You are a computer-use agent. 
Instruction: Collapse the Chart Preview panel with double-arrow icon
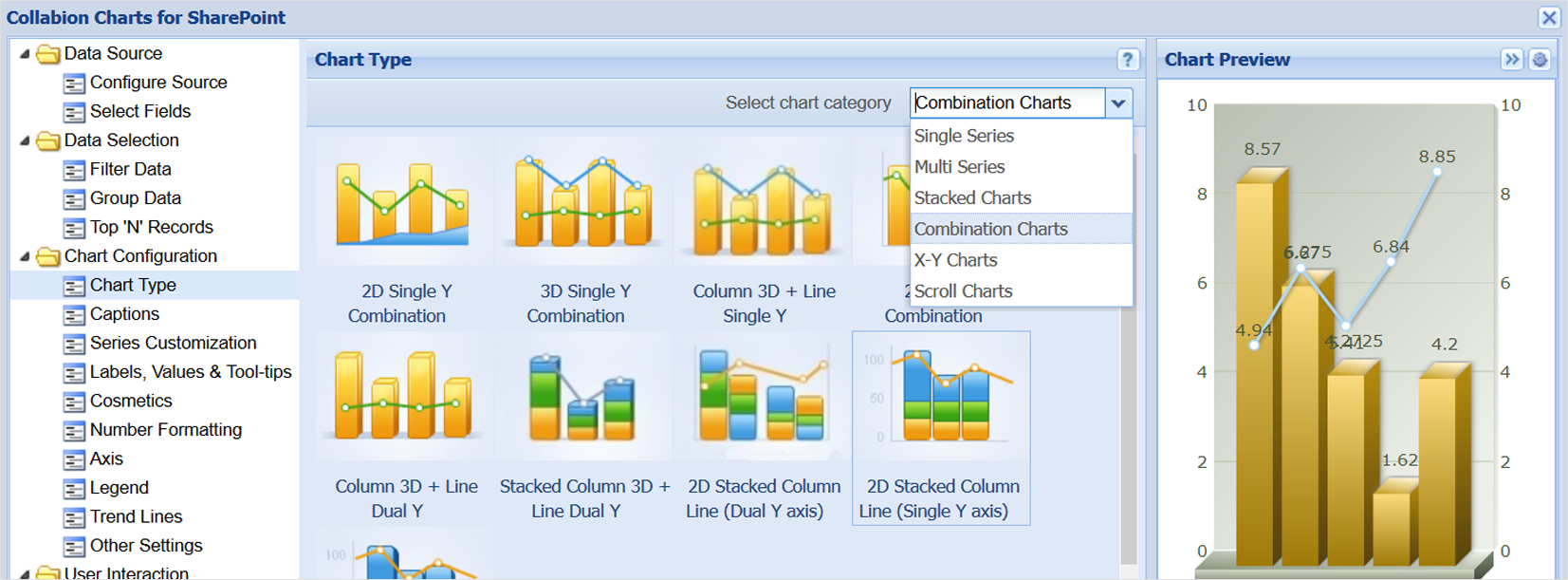coord(1512,60)
